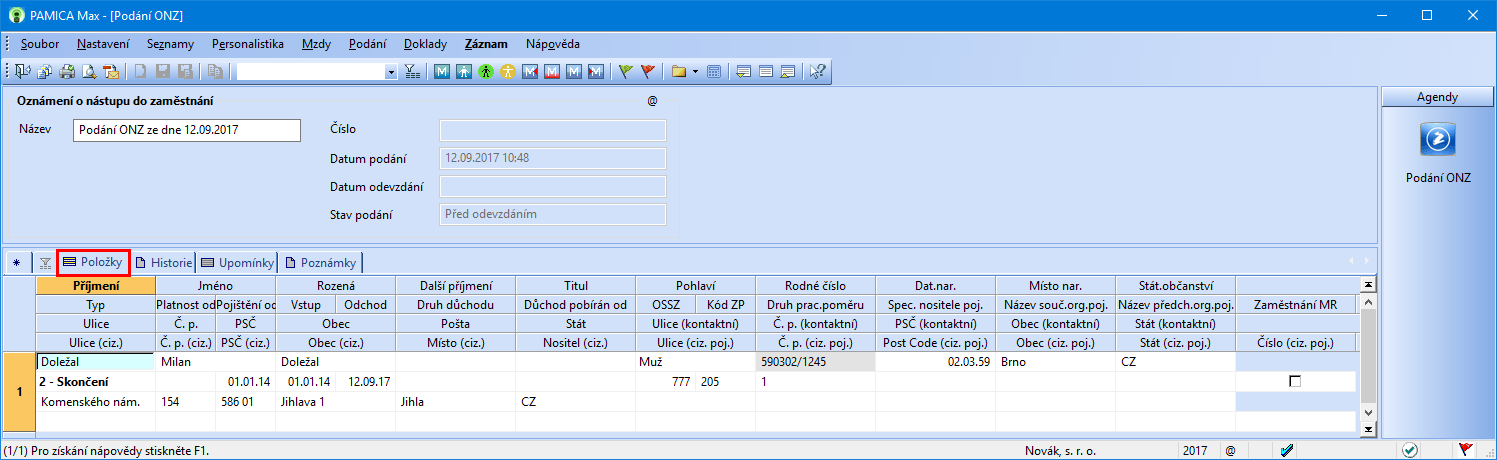The image size is (1497, 460).
Task: Select the Jihlava 1 town cell
Action: 335,402
